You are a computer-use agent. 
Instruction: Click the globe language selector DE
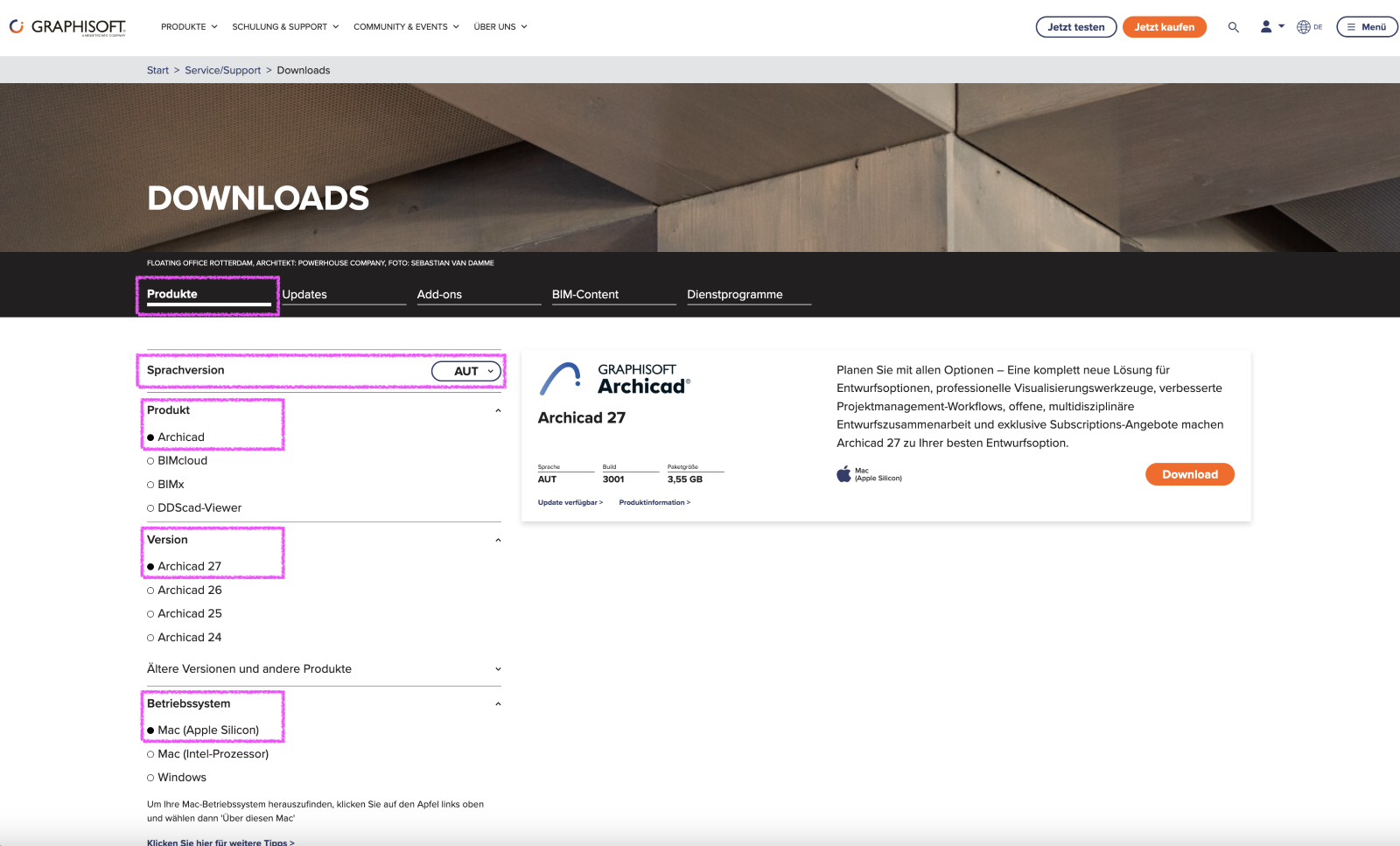1309,27
